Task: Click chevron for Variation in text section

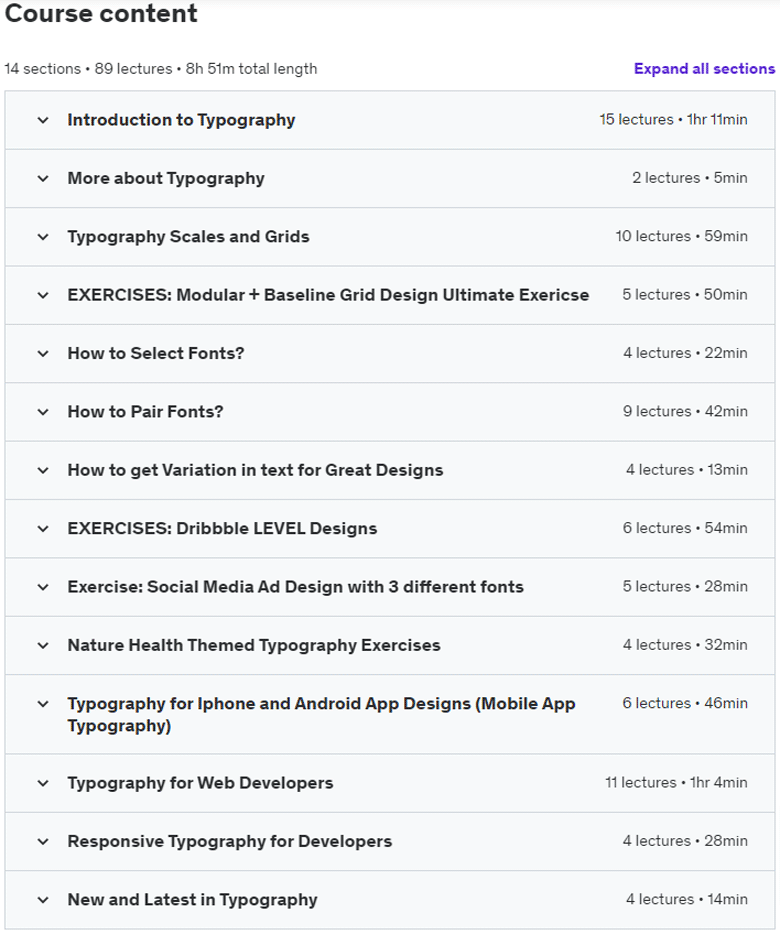Action: (x=43, y=471)
